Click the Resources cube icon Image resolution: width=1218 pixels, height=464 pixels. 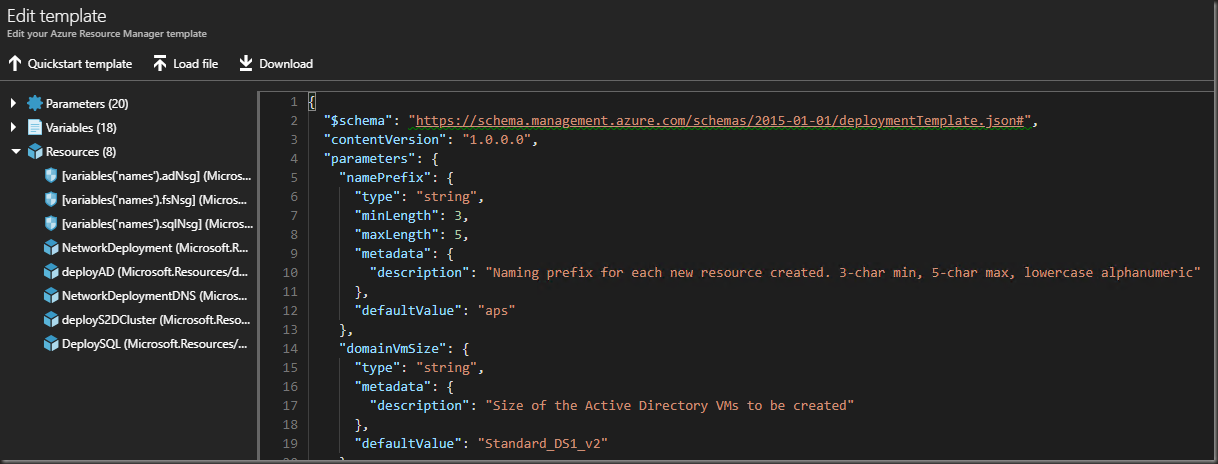pyautogui.click(x=35, y=152)
